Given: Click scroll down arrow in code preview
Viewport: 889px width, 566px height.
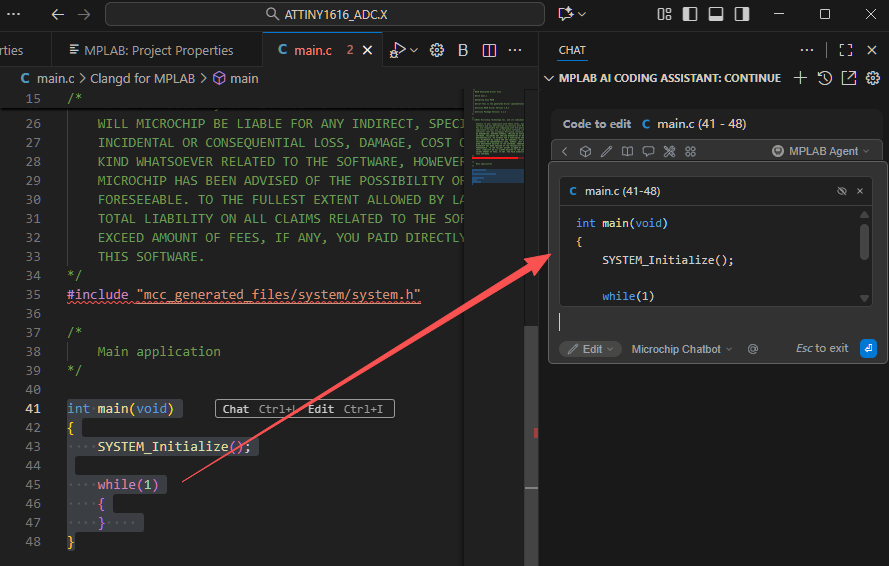Looking at the screenshot, I should [864, 298].
